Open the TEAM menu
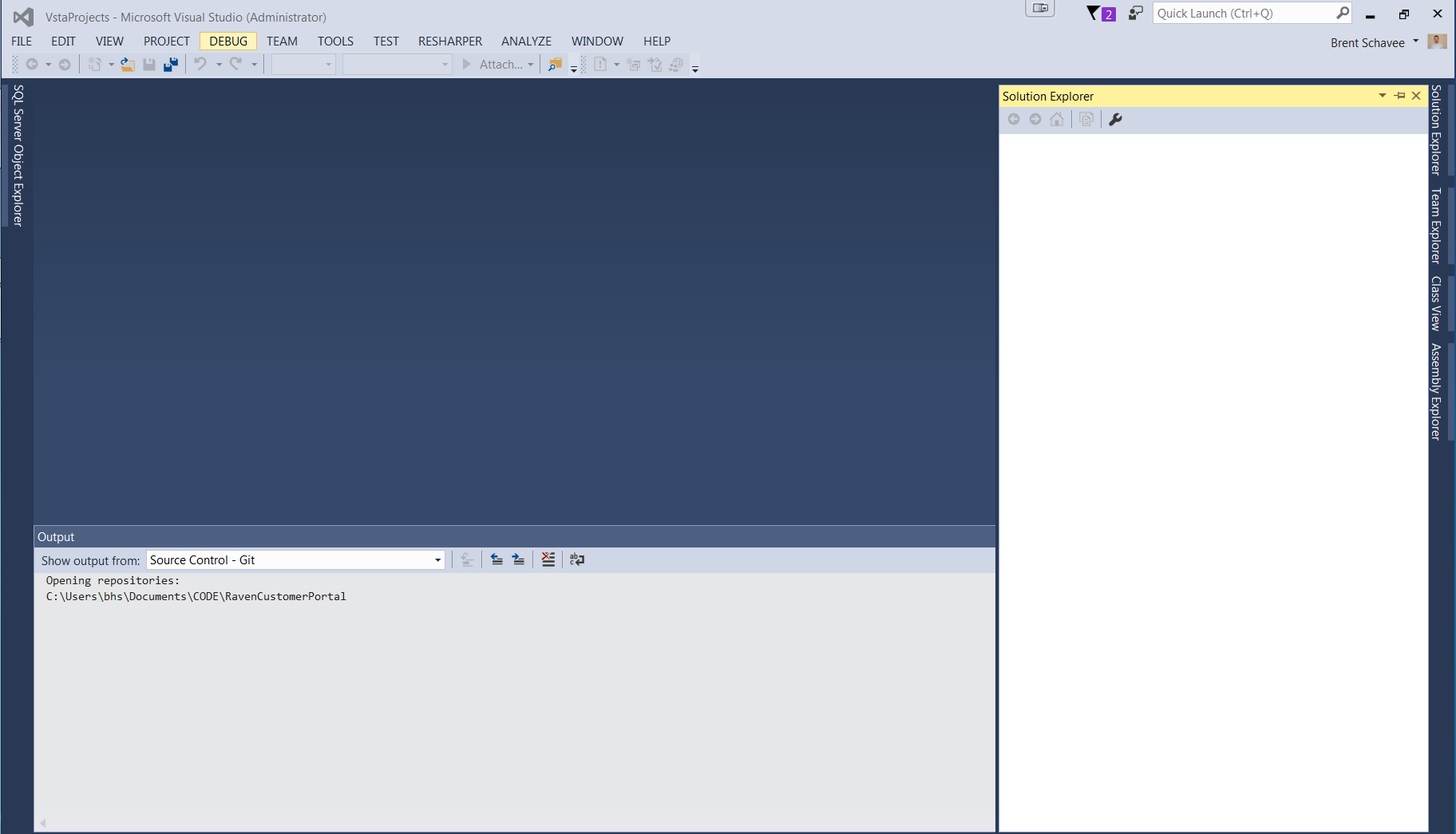 (x=282, y=42)
